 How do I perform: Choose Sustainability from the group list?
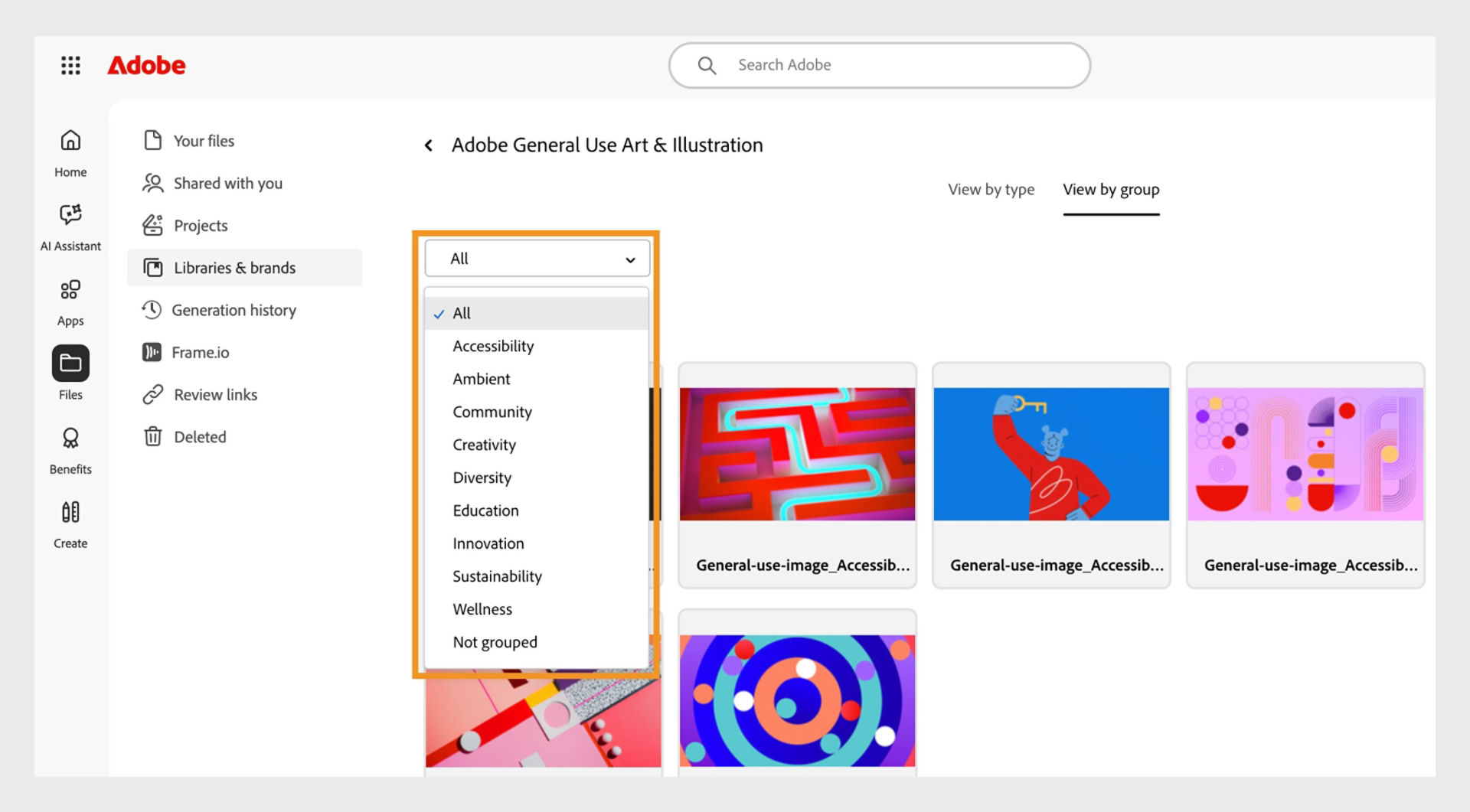point(537,576)
